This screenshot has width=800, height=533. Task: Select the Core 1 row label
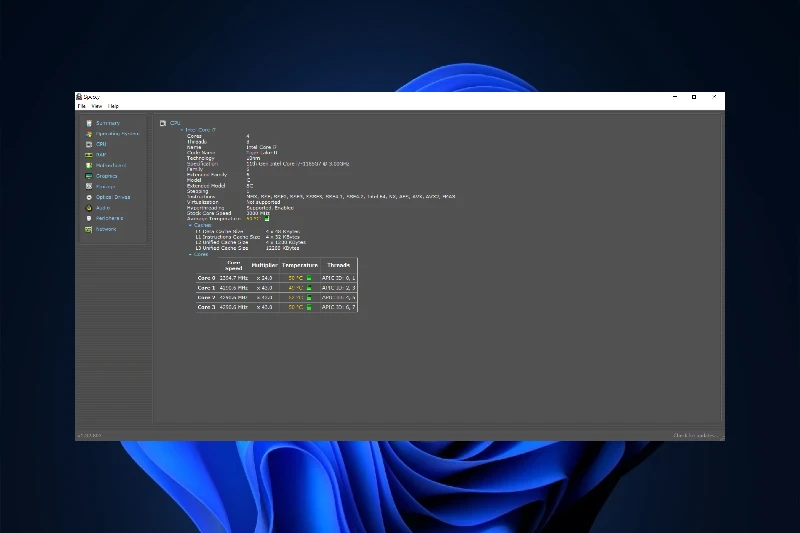(x=207, y=288)
